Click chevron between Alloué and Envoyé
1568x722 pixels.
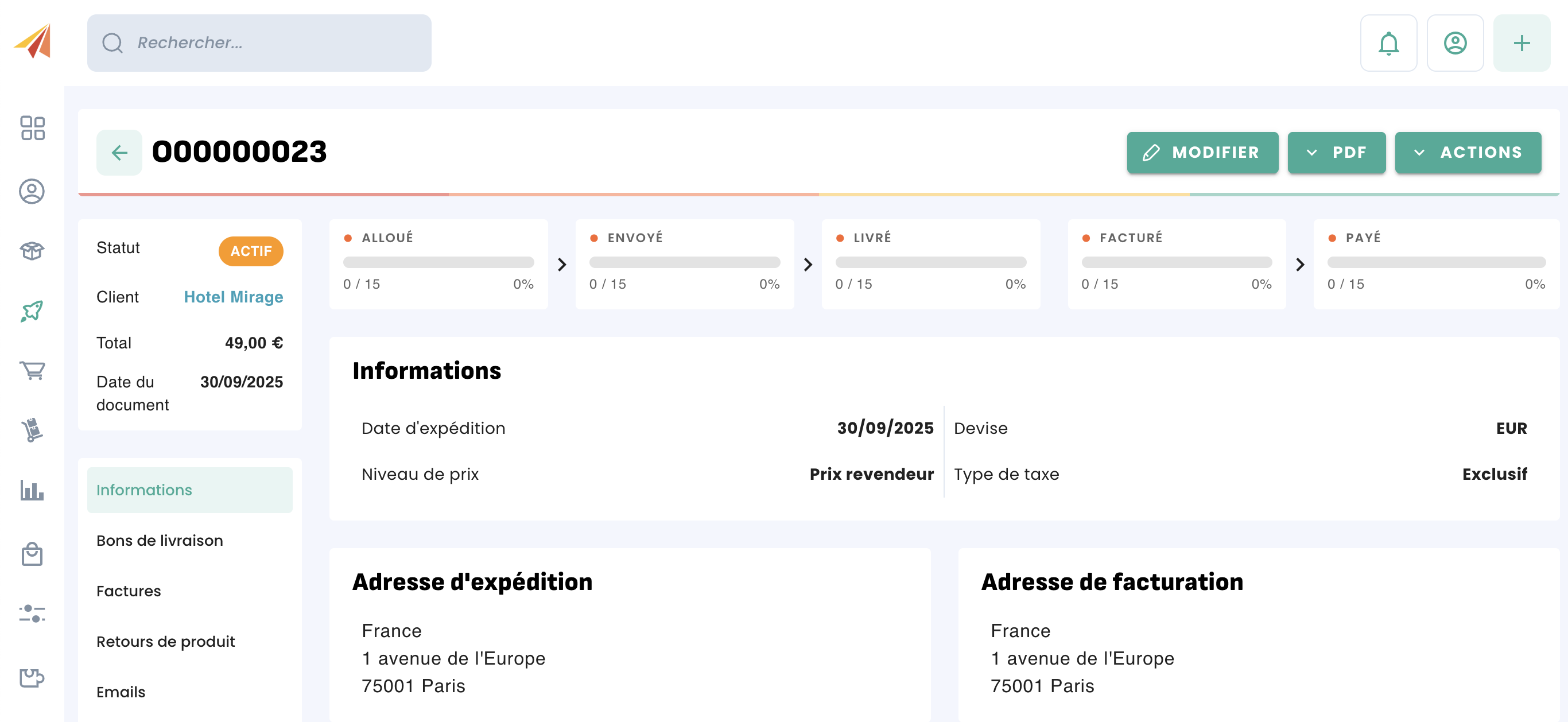pos(562,264)
